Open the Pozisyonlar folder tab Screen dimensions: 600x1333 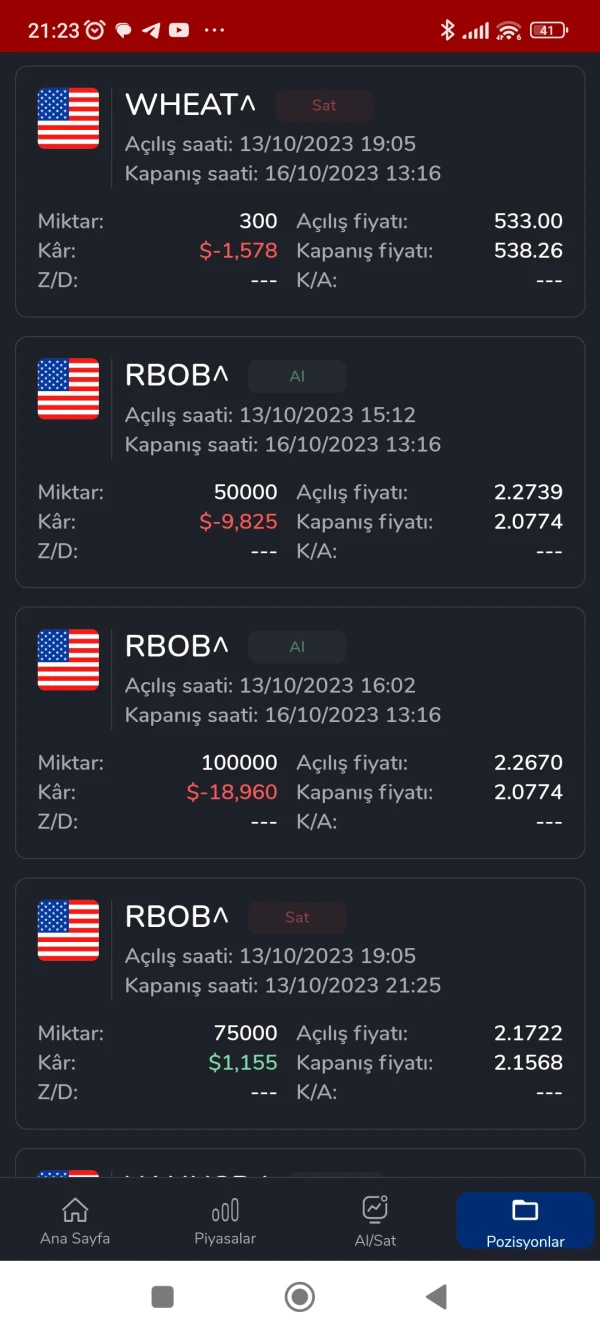point(525,1211)
